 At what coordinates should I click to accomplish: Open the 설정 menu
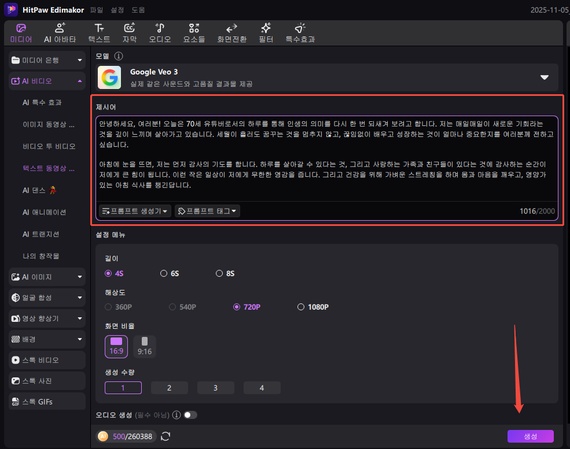[117, 10]
